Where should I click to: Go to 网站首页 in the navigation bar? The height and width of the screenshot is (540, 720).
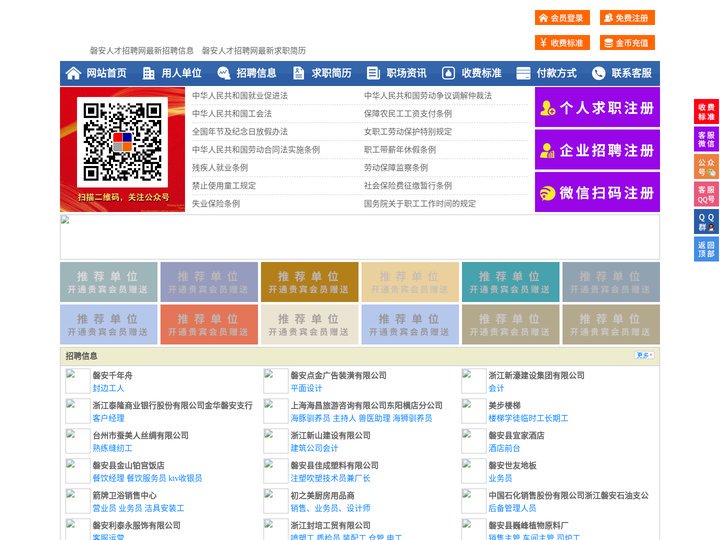point(106,73)
